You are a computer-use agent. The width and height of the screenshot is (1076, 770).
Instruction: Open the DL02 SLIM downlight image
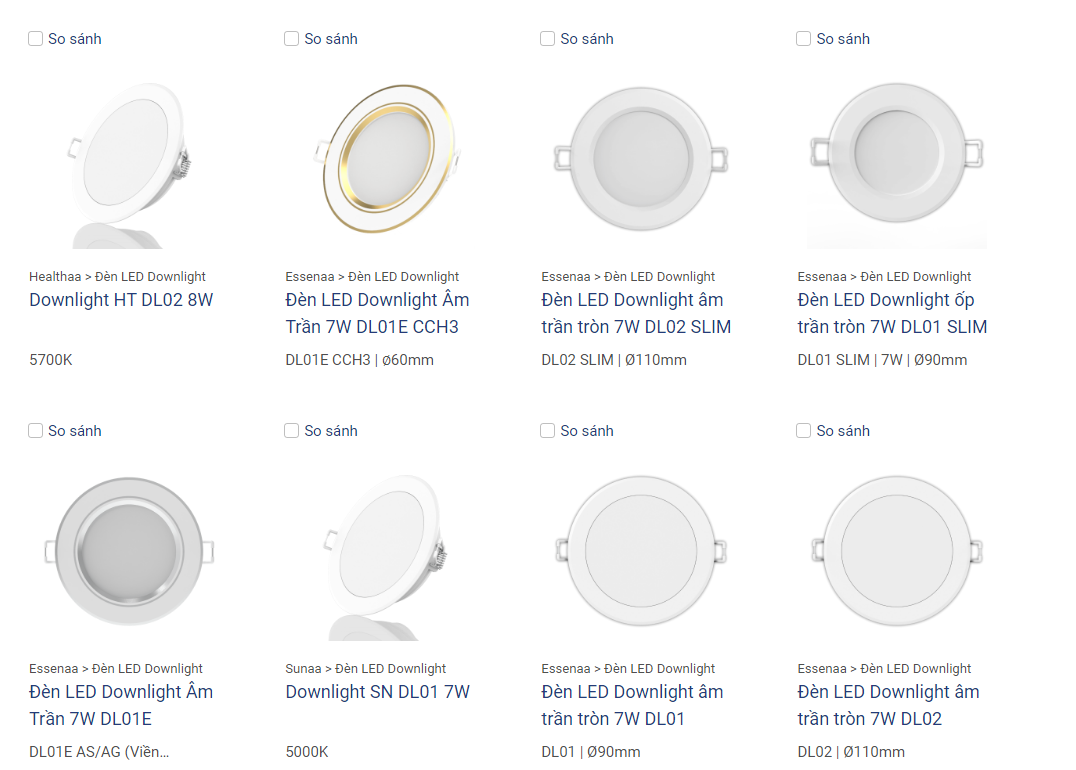coord(641,160)
